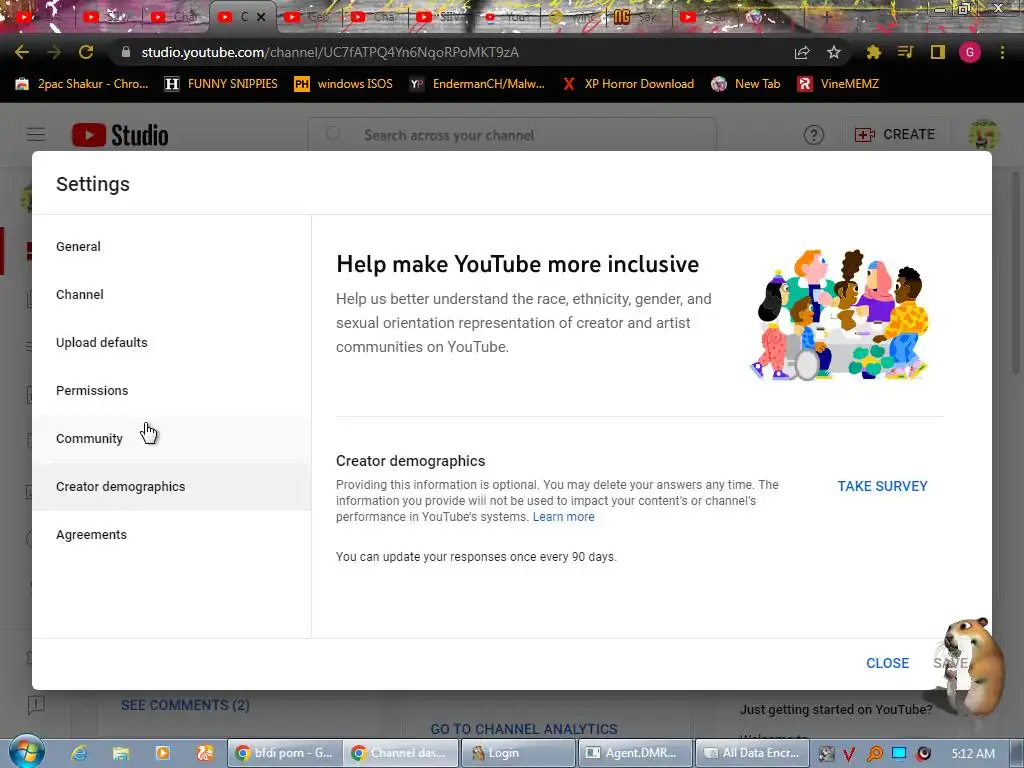The width and height of the screenshot is (1024, 768).
Task: Open Permissions settings
Action: coord(172,391)
